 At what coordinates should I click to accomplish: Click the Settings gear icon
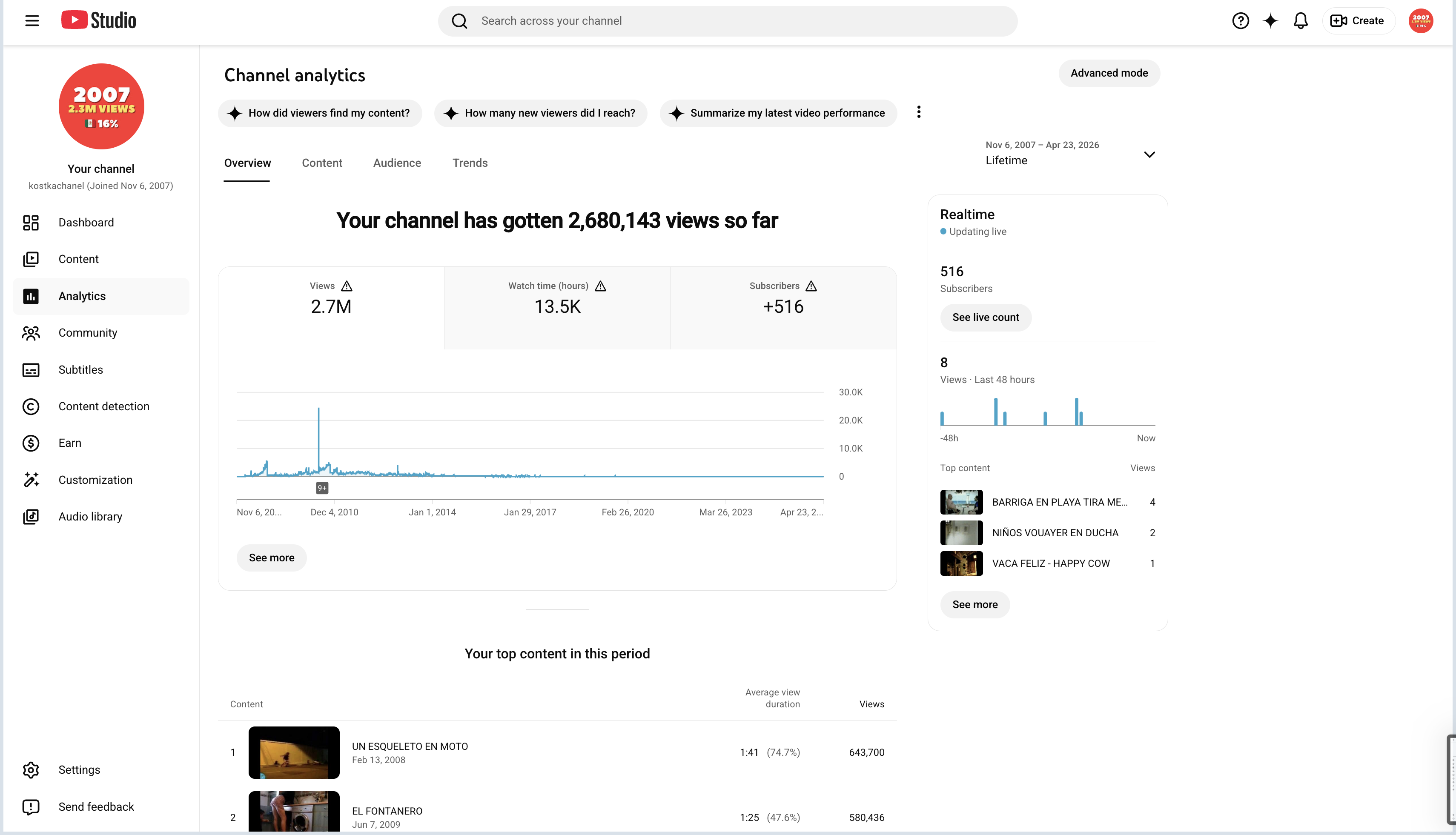click(31, 770)
